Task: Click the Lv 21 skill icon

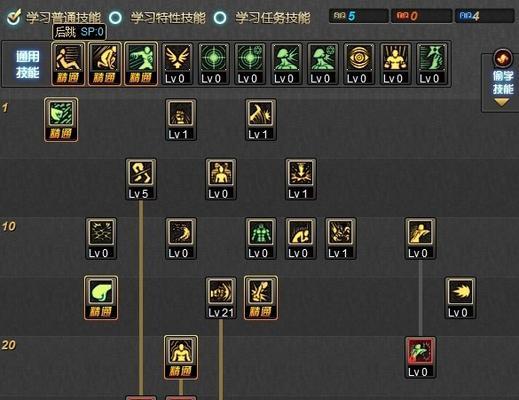Action: (221, 298)
